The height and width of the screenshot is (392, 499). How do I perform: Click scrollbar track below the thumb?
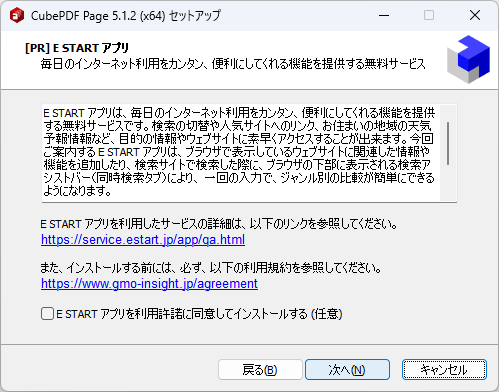[x=448, y=183]
